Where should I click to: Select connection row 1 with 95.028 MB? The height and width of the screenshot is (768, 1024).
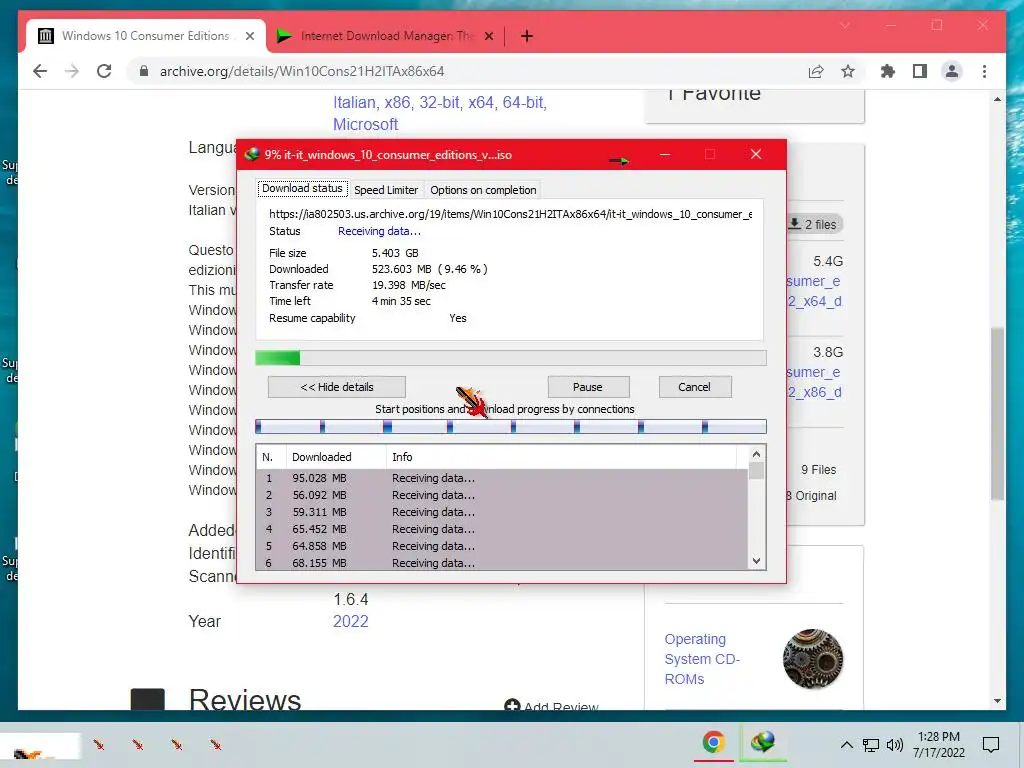pos(502,478)
